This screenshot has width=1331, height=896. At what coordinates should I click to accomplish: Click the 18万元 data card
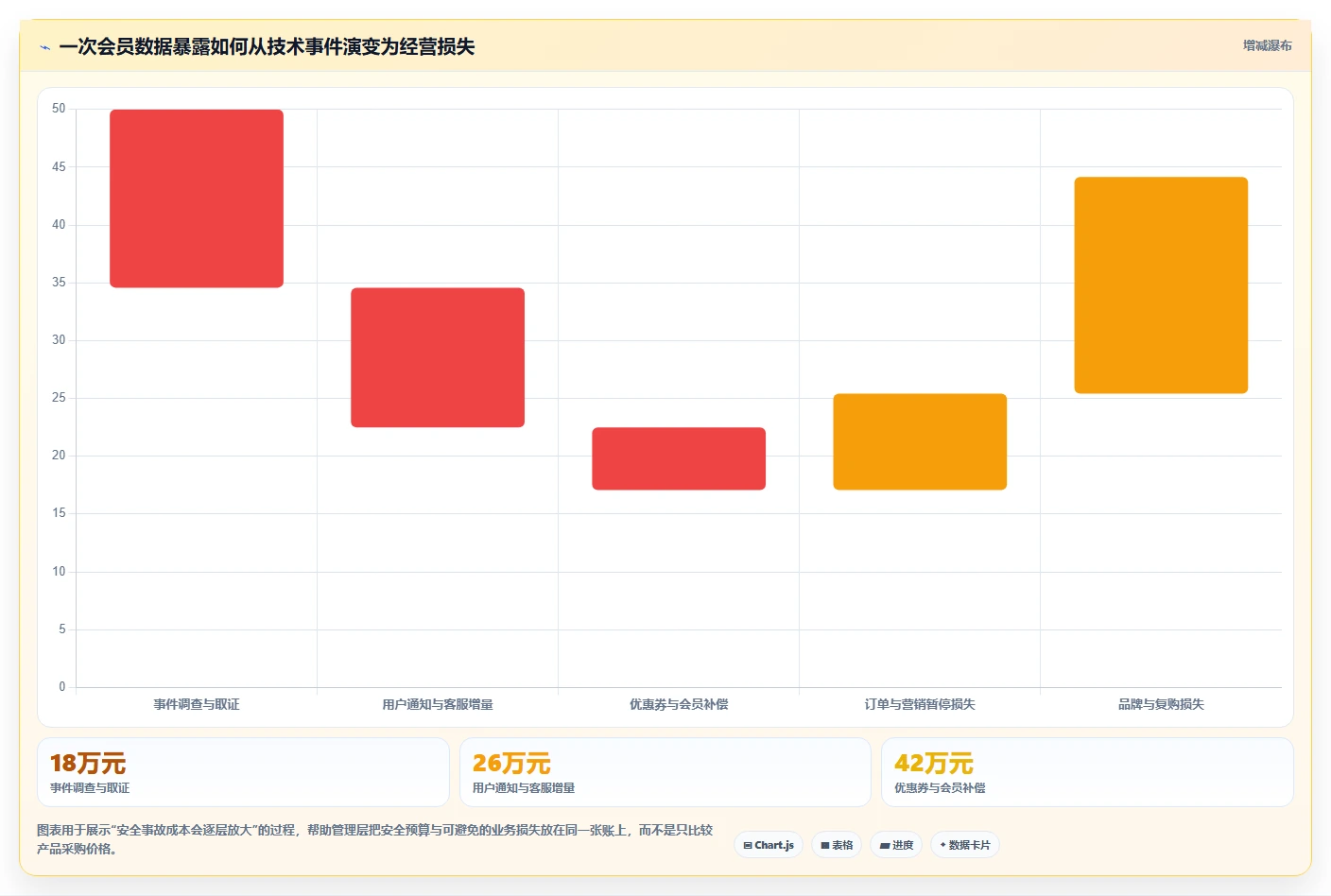pos(243,772)
